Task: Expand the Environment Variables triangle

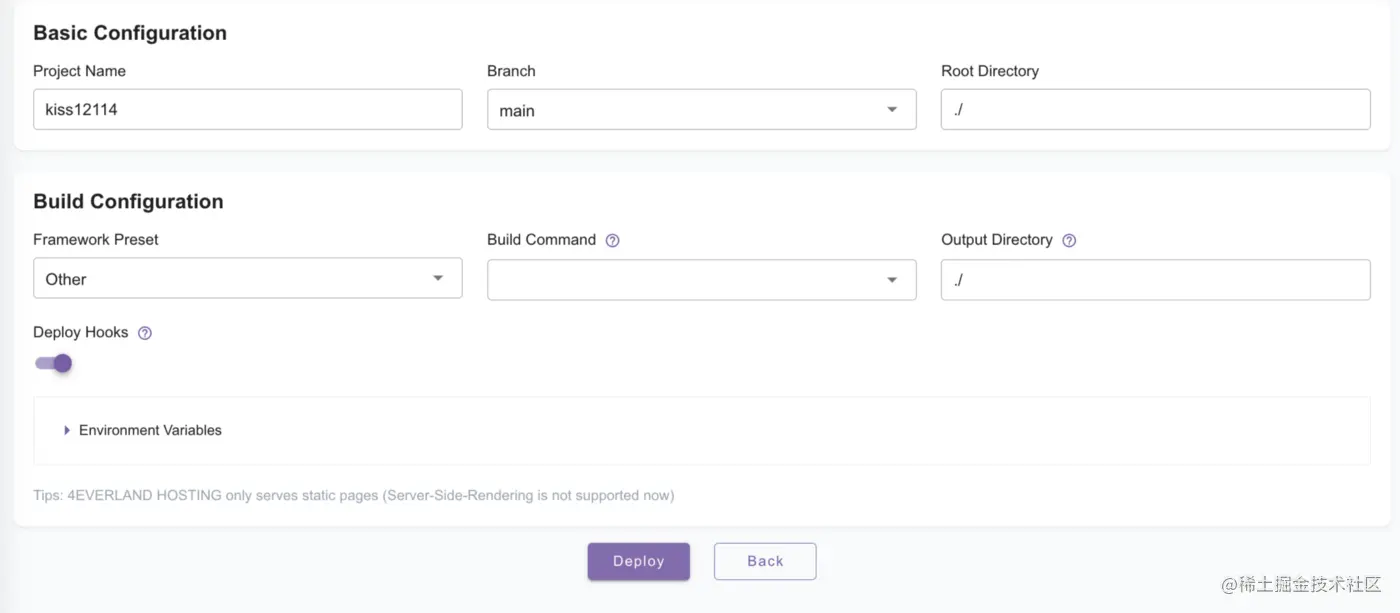Action: [67, 430]
